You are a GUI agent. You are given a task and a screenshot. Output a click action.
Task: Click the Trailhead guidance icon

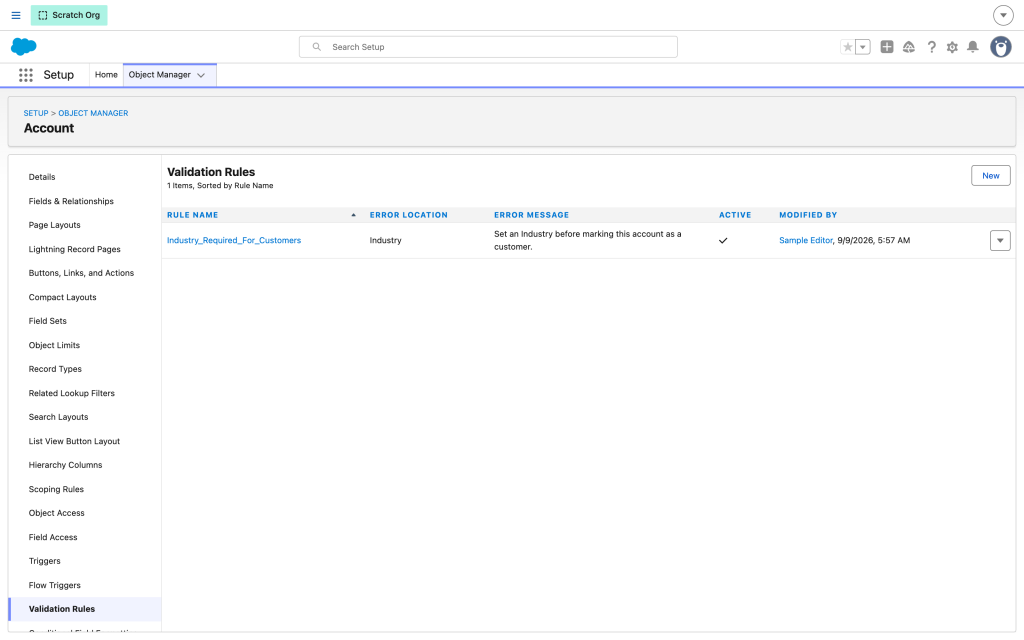tap(908, 47)
